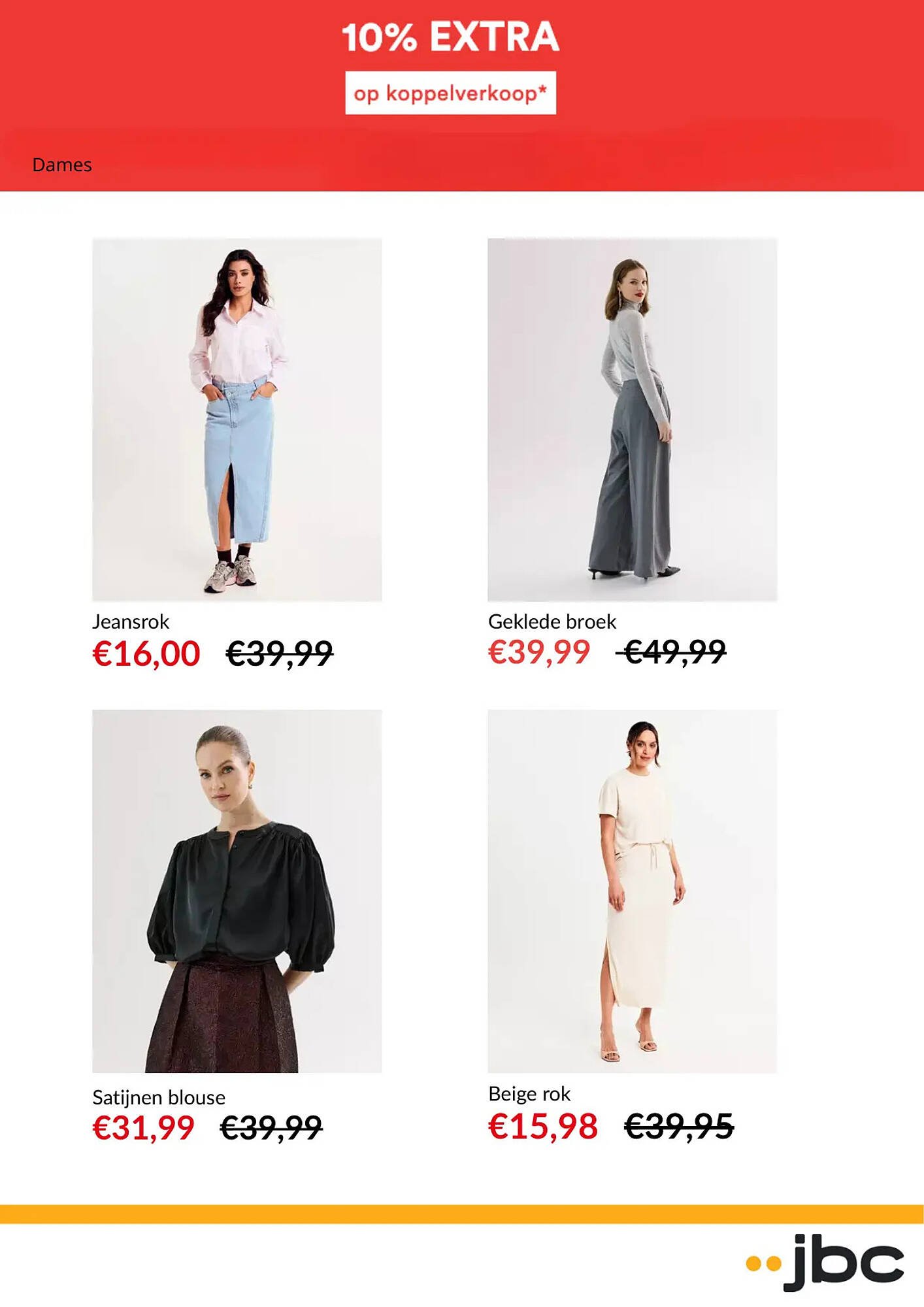The height and width of the screenshot is (1307, 924).
Task: Click the €31,99 blouse sale price
Action: [x=144, y=1127]
